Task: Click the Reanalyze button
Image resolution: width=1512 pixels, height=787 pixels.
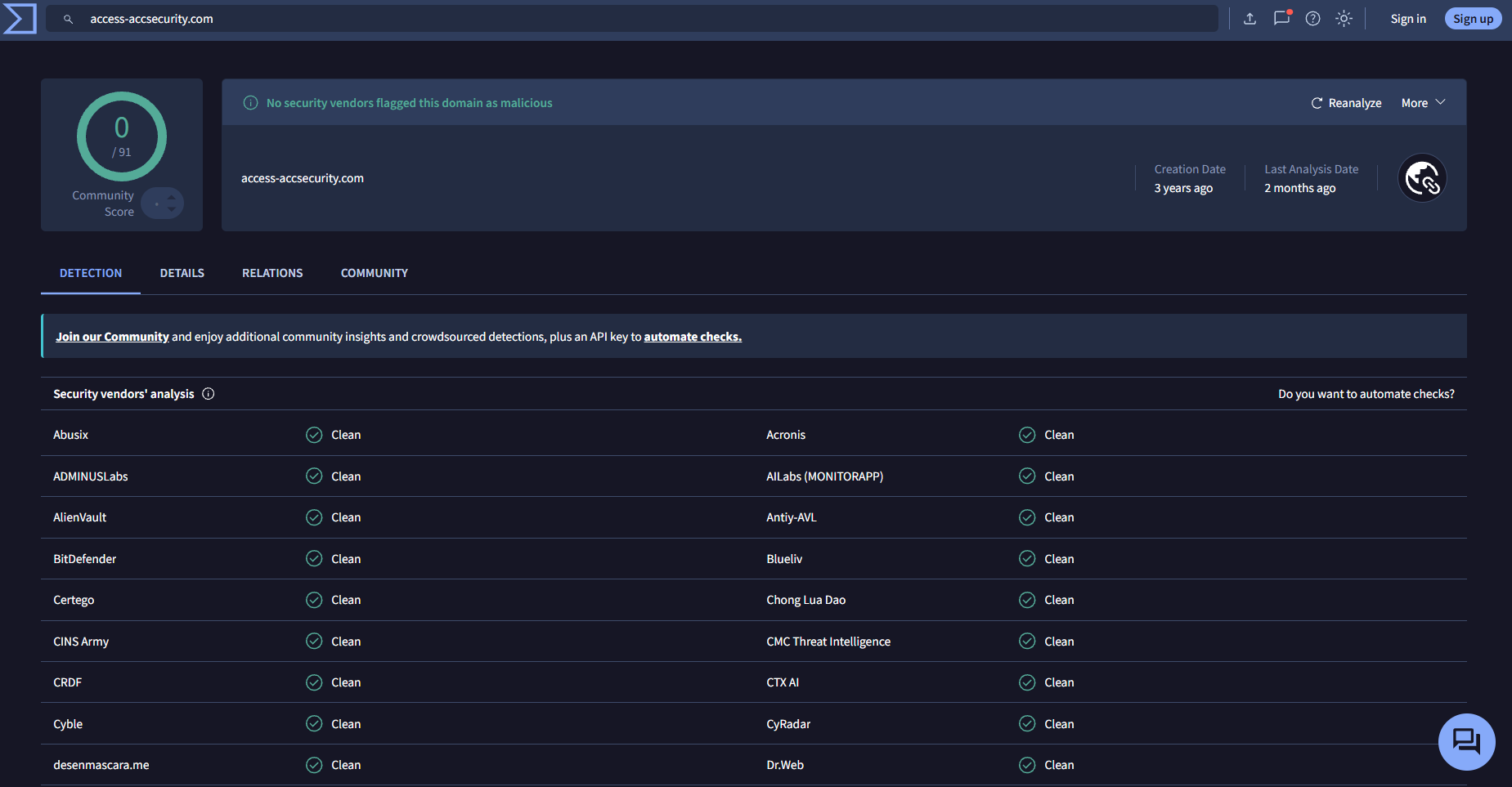Action: pos(1346,103)
